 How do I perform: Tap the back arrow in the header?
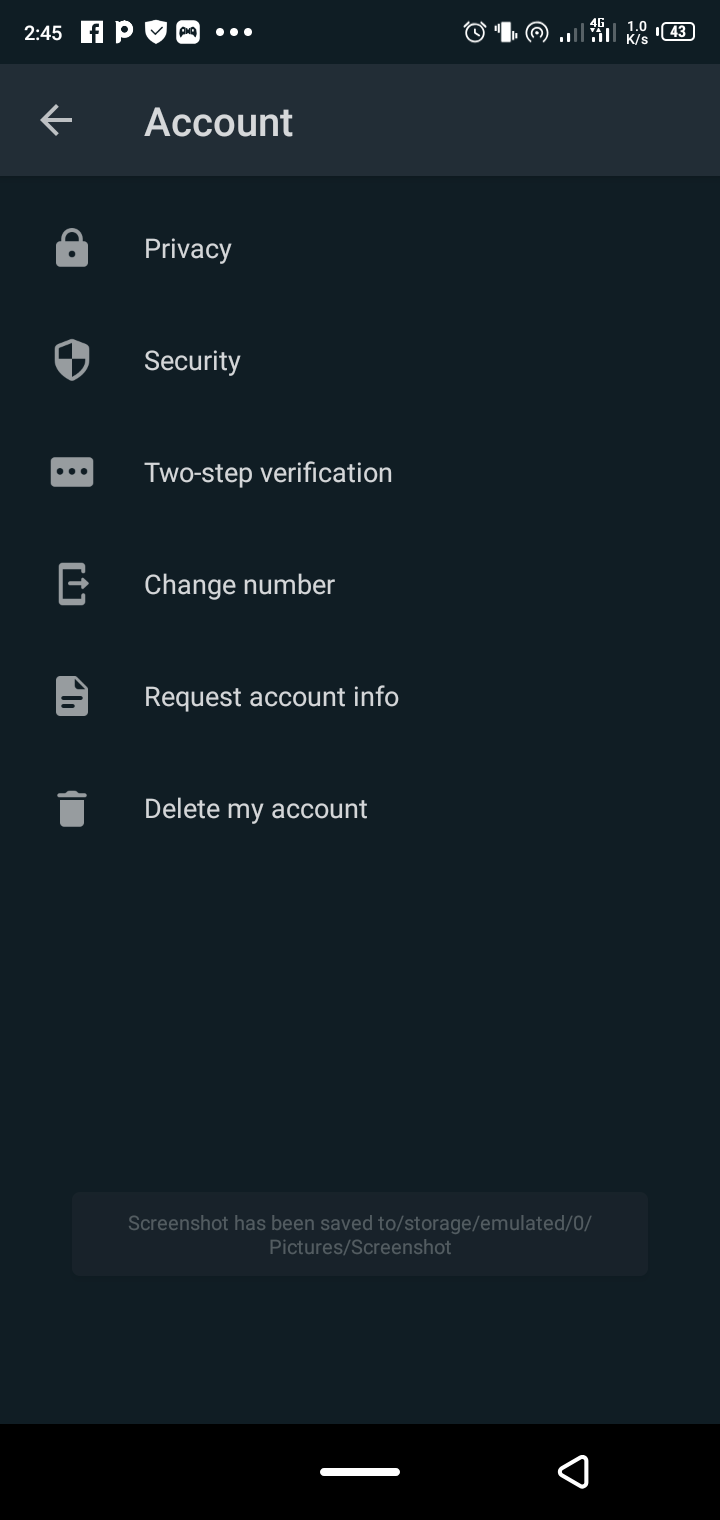(x=56, y=121)
